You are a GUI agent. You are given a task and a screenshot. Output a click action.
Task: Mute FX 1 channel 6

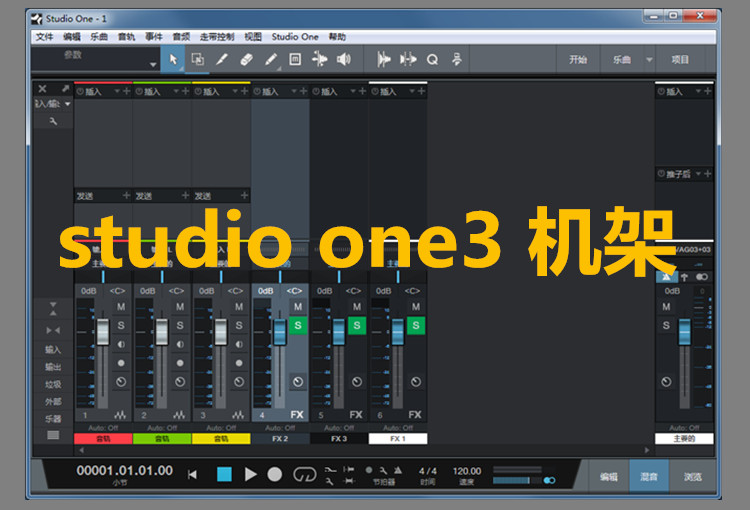[x=416, y=307]
